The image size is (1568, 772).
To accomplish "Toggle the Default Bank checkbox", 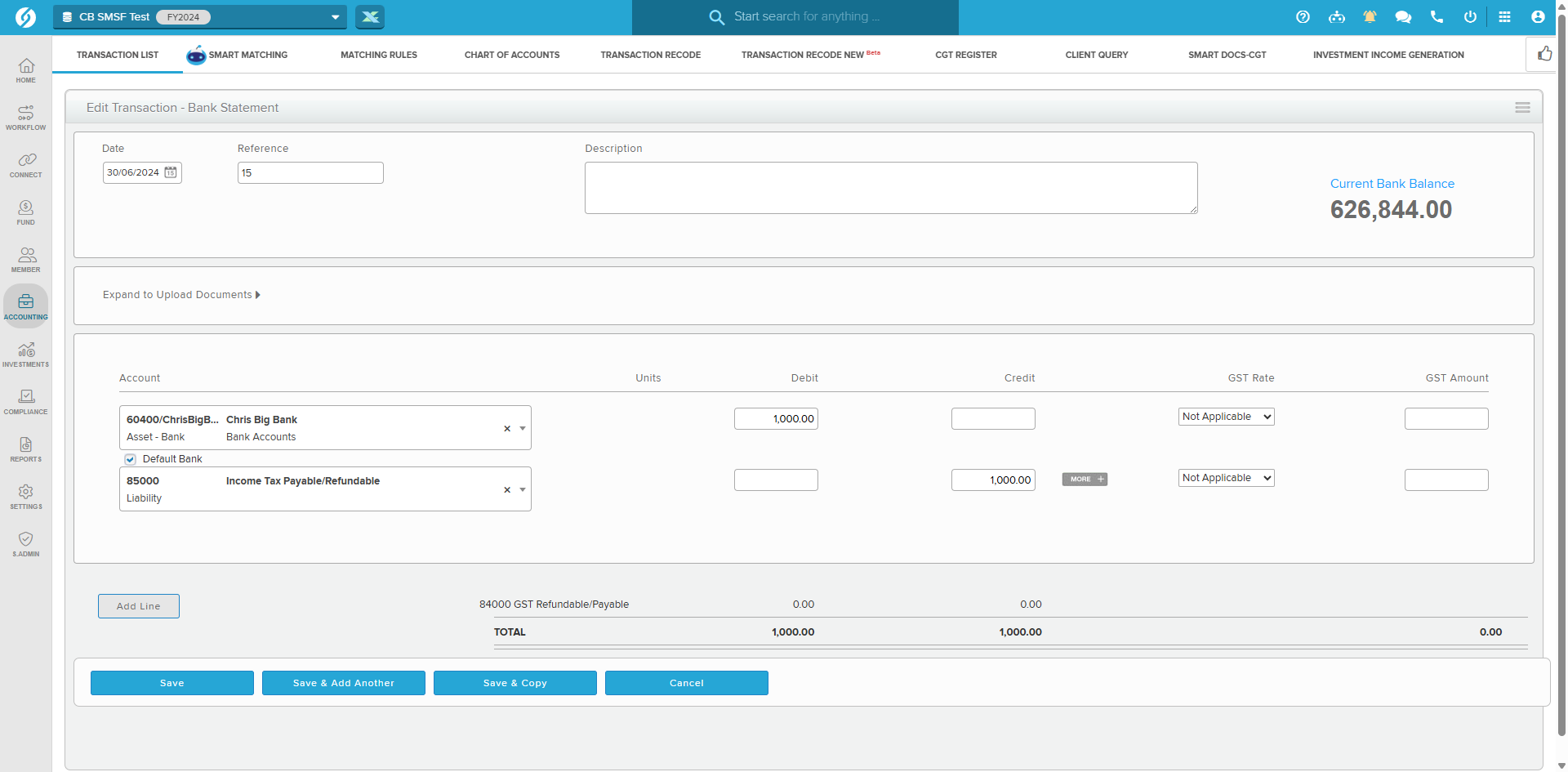I will (131, 459).
